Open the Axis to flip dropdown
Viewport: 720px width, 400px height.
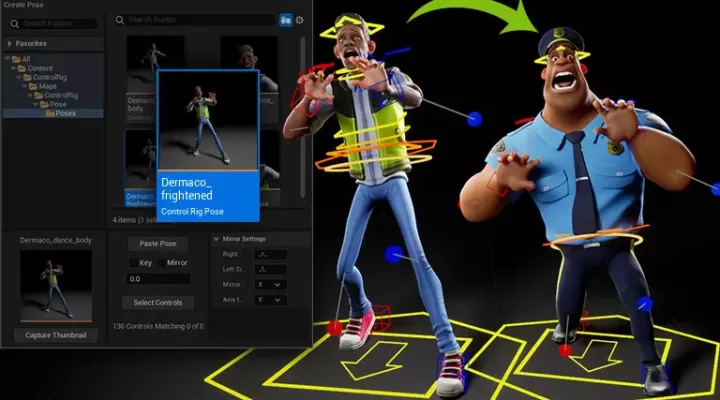tap(269, 299)
